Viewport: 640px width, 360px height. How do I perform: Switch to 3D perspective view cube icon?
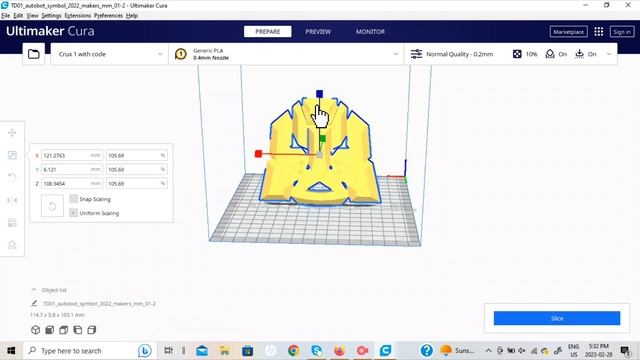(36, 330)
